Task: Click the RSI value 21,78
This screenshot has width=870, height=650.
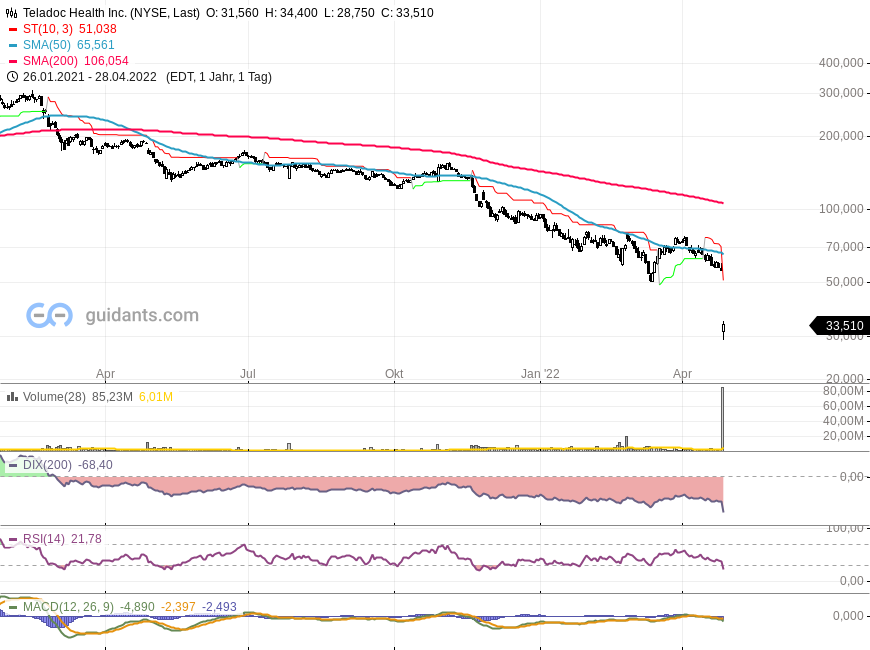Action: point(87,539)
